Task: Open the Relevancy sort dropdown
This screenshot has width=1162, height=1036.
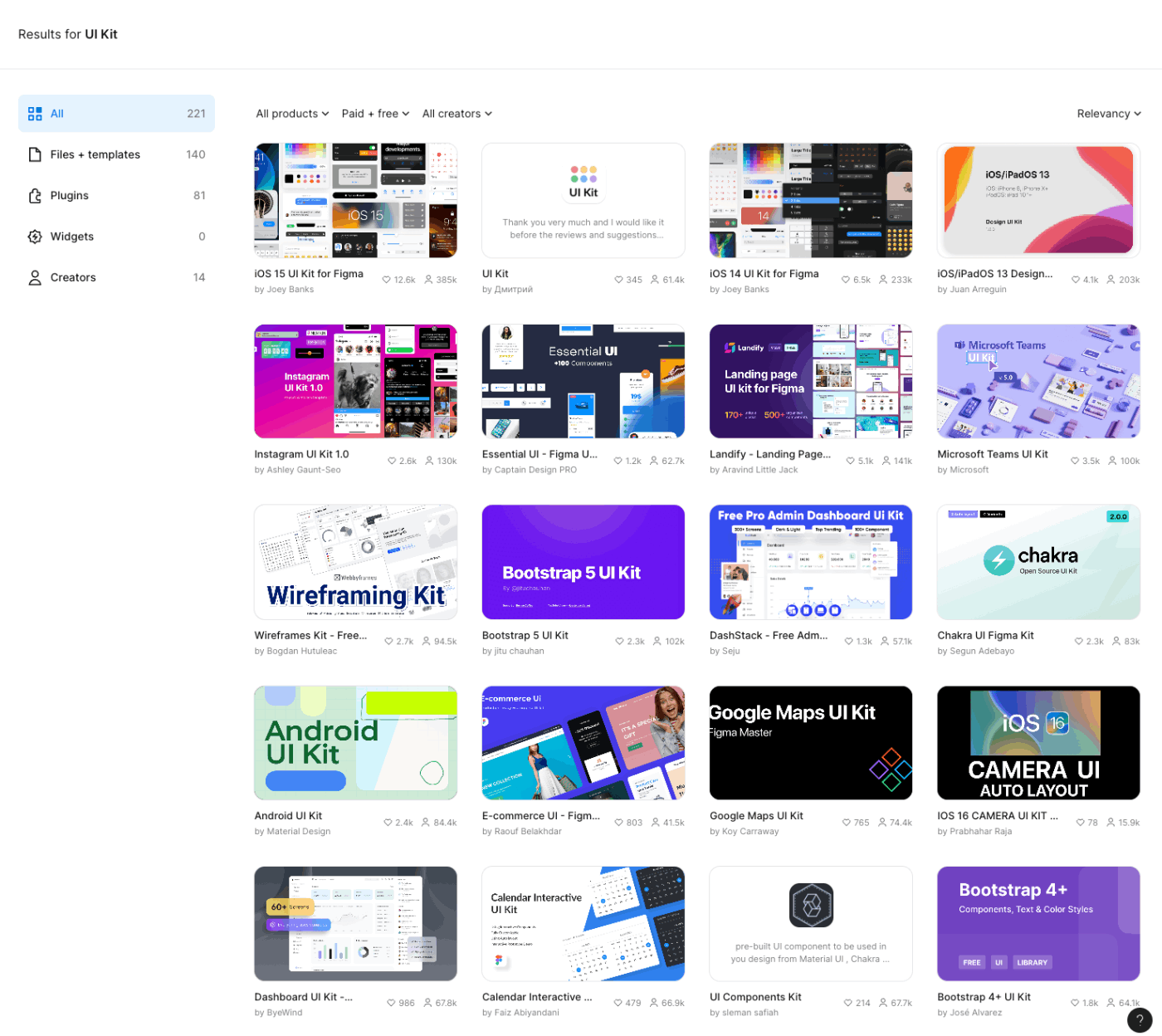Action: click(1109, 114)
